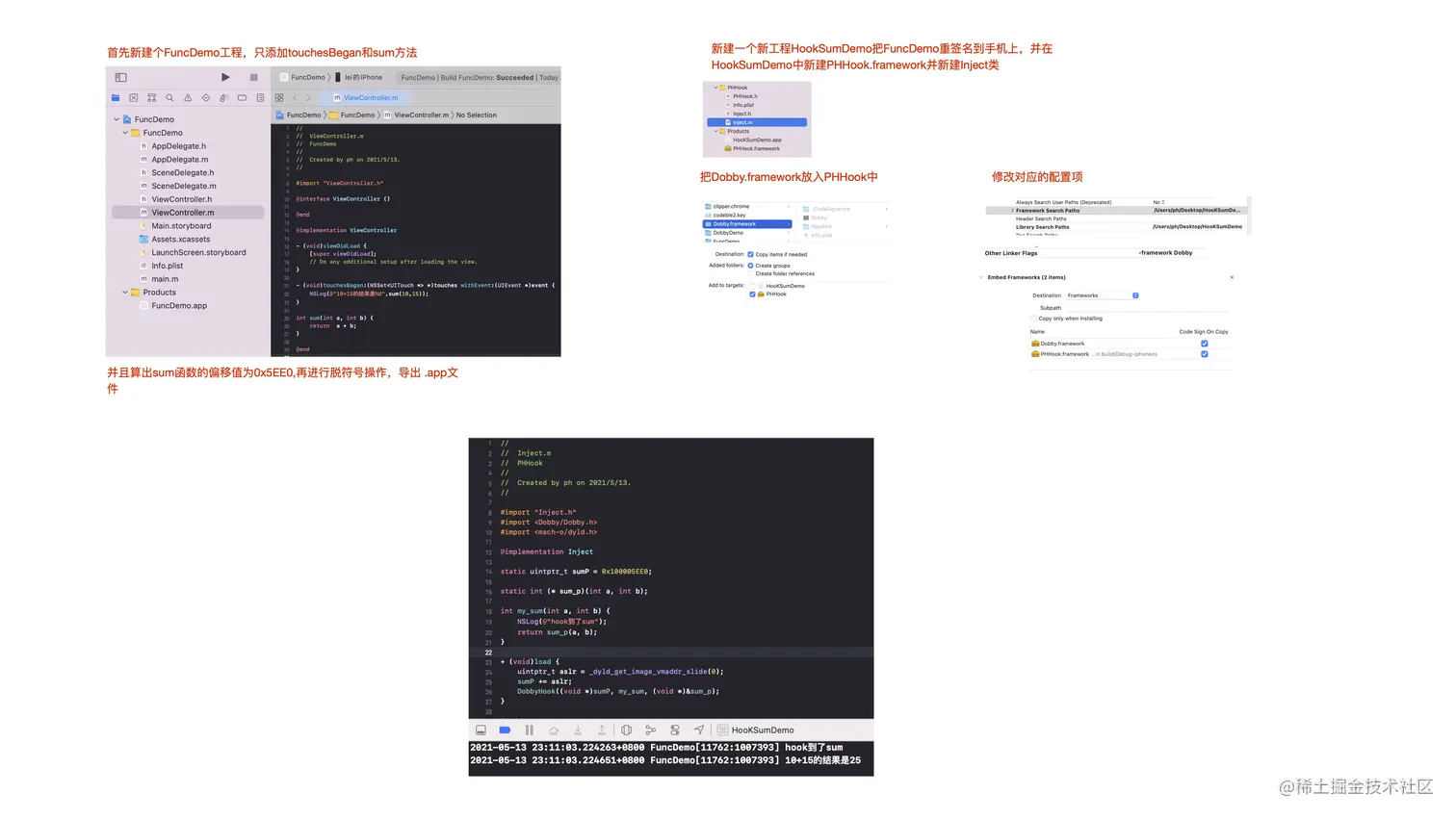Viewport: 1456px width, 819px height.
Task: Enable the HooKSumDemo target checkbox
Action: pos(752,286)
